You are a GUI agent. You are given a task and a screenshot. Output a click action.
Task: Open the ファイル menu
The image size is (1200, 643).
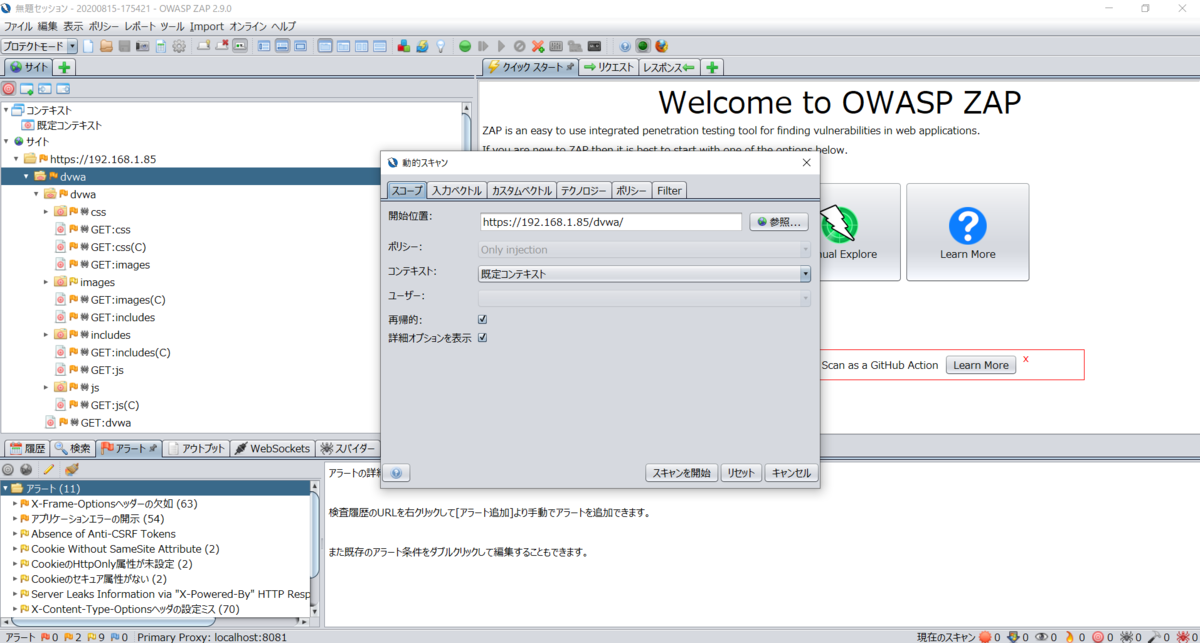[19, 26]
